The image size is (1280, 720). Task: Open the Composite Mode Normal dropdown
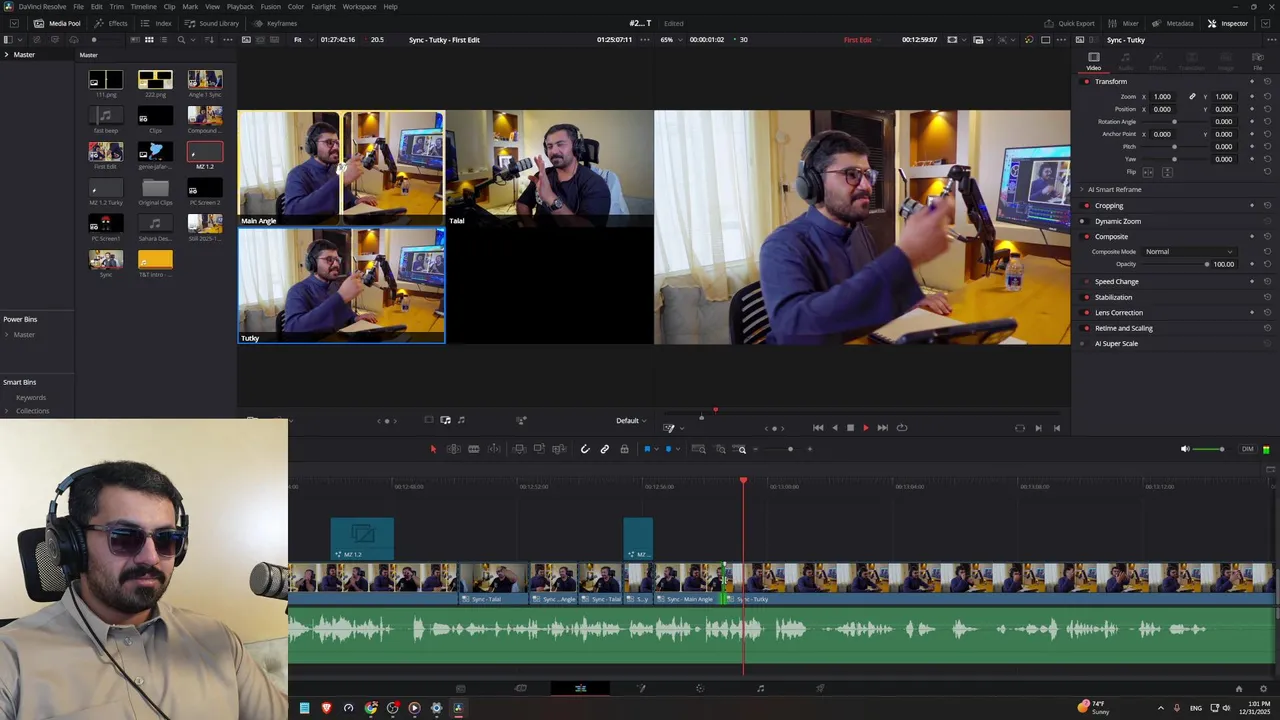(x=1190, y=252)
